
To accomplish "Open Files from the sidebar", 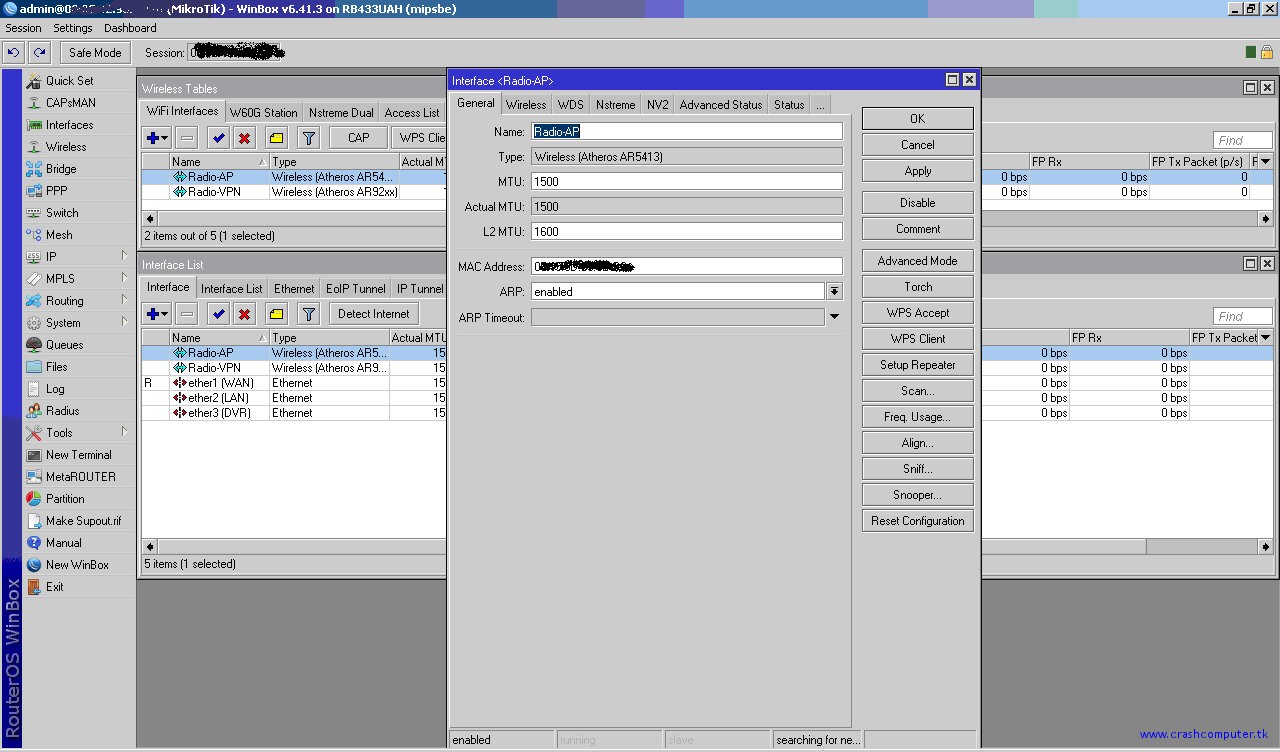I will [x=57, y=367].
